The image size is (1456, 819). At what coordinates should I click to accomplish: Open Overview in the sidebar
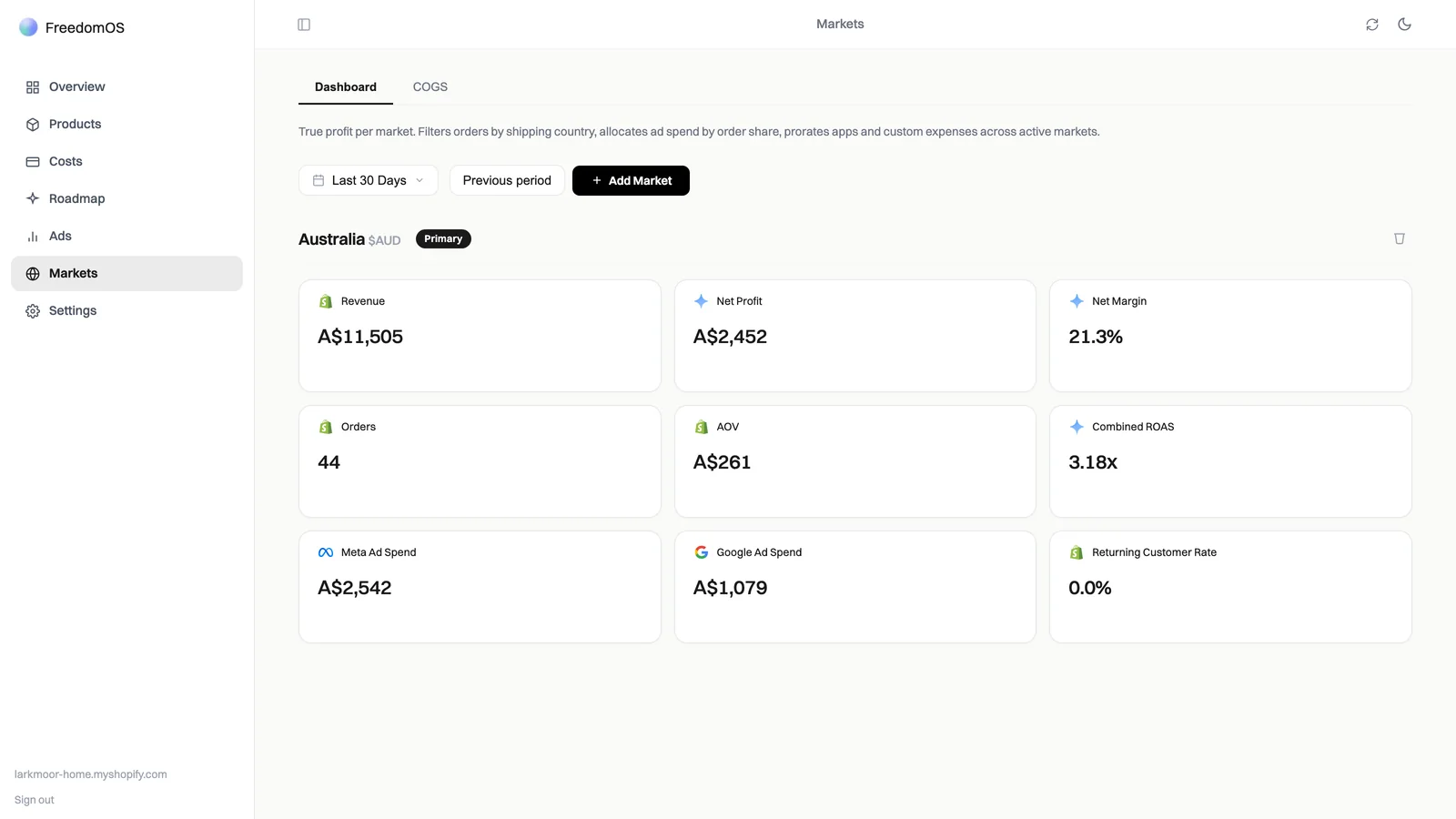[x=126, y=87]
